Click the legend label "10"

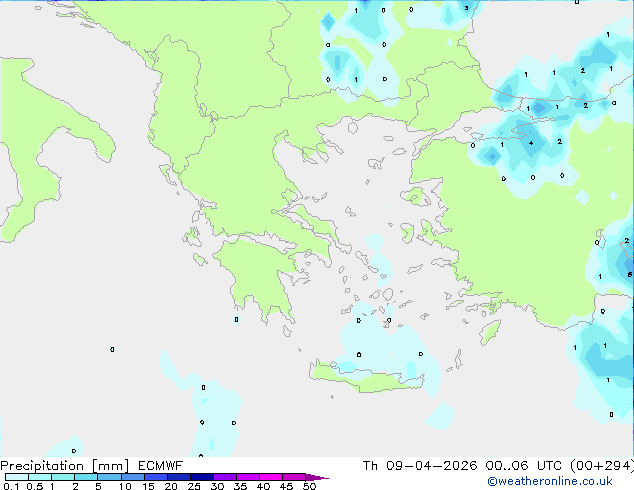point(125,486)
